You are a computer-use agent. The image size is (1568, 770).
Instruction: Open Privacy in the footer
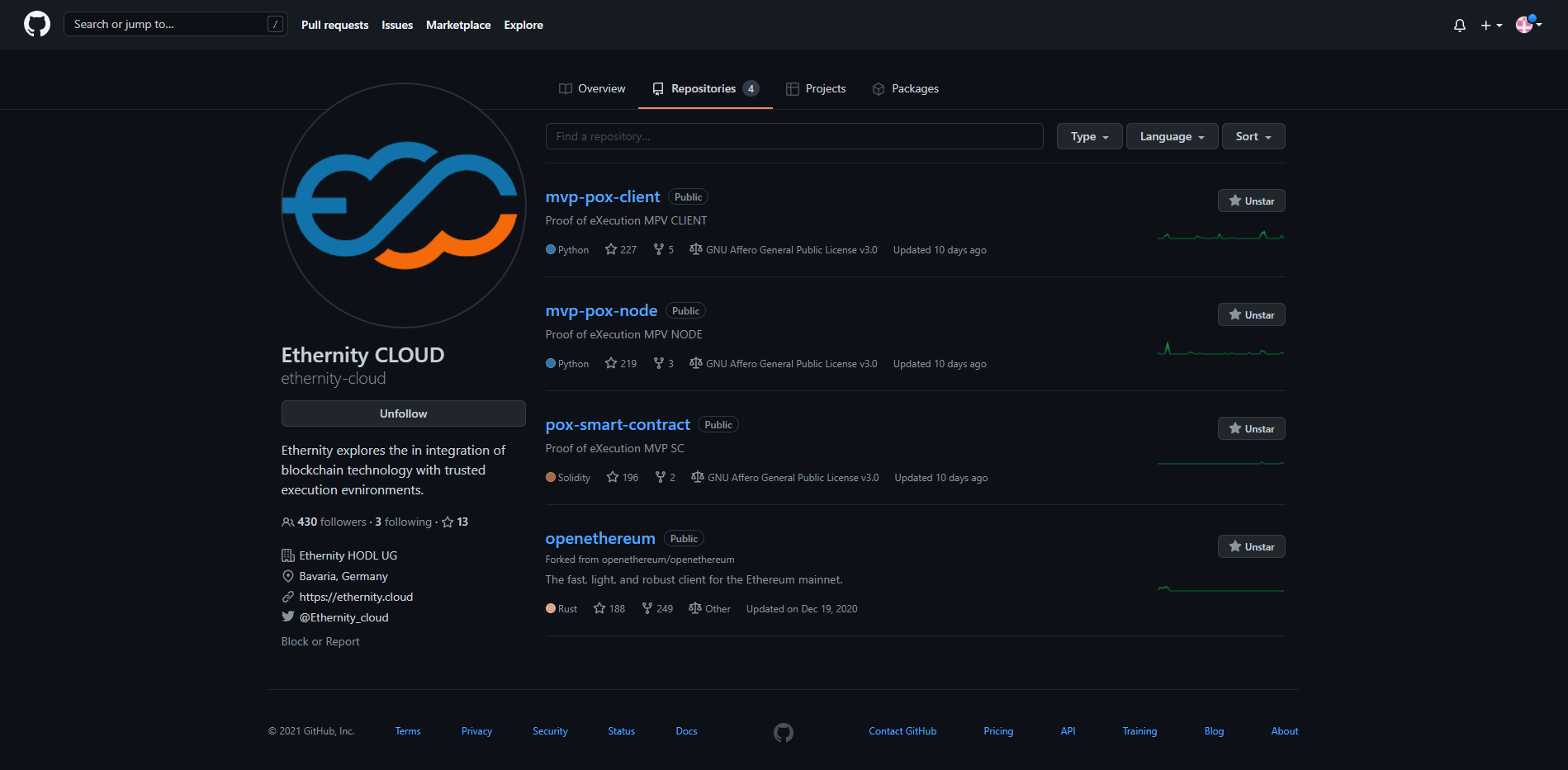coord(476,731)
